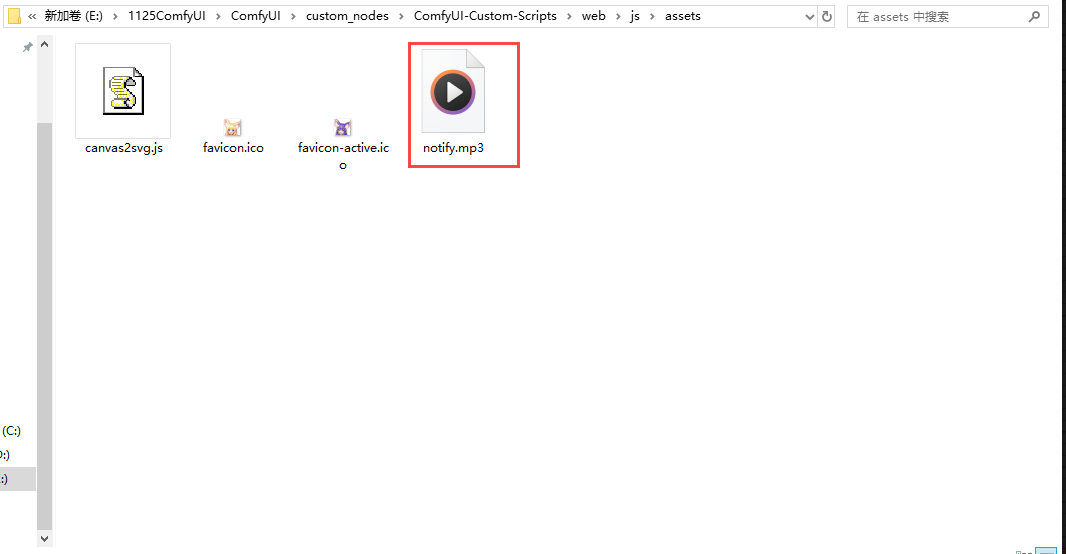This screenshot has width=1066, height=554.
Task: Switch to large icons view in status bar
Action: (x=1046, y=550)
